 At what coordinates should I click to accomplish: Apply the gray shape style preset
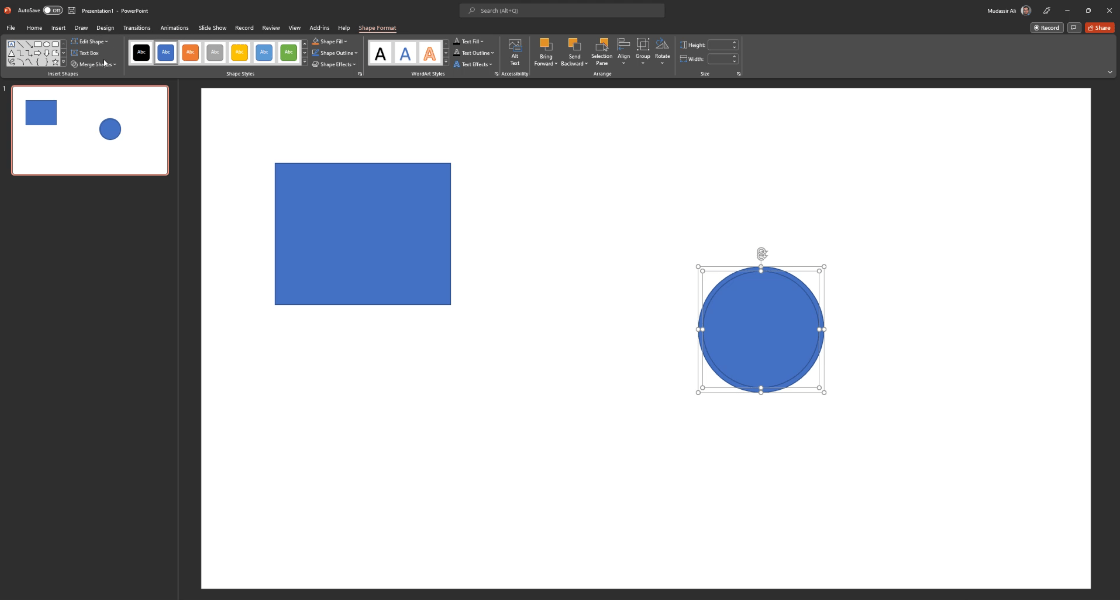[x=214, y=52]
